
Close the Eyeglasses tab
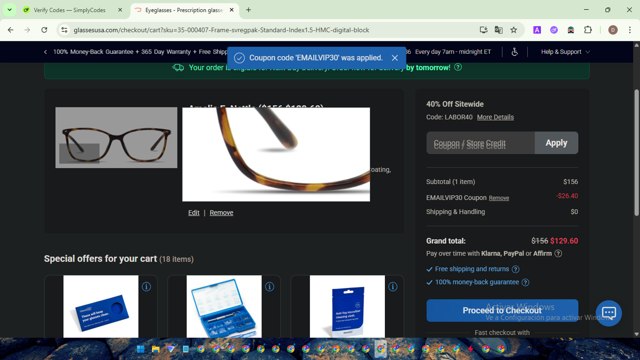coord(231,10)
